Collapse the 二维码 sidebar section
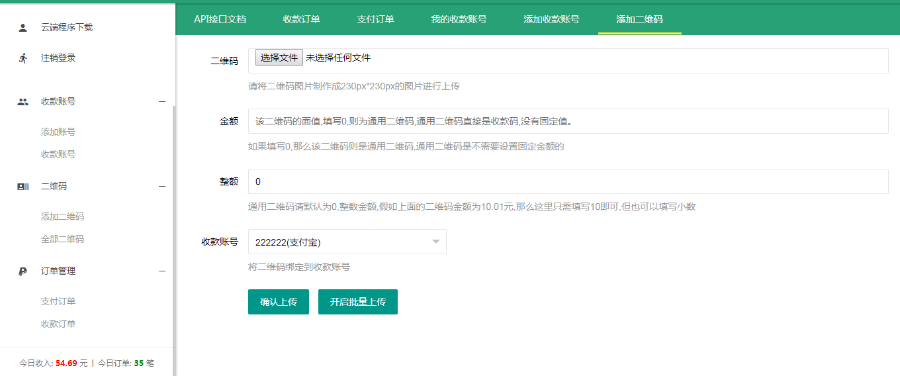This screenshot has width=900, height=376. tap(162, 187)
